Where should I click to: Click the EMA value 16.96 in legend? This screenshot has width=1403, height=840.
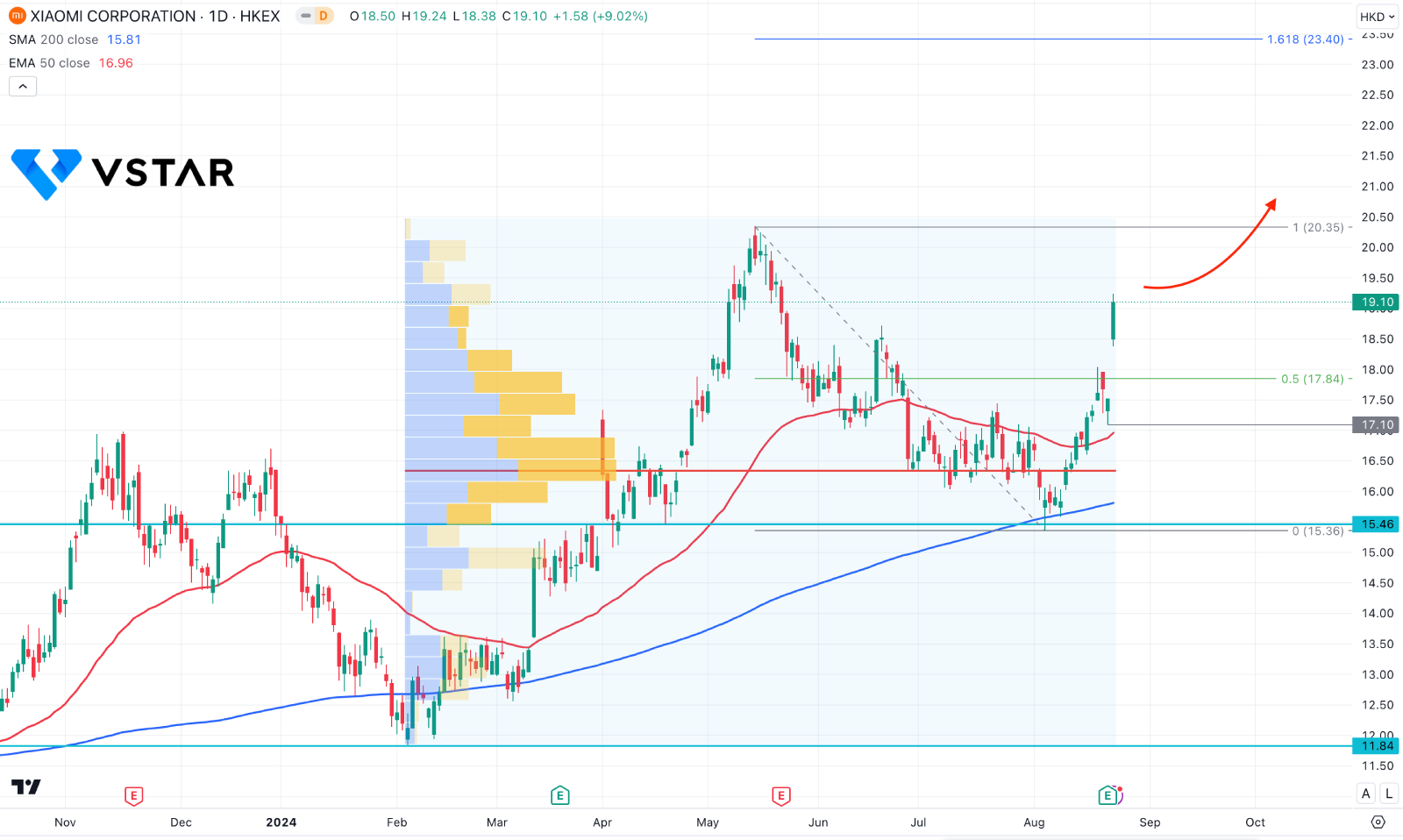[116, 63]
